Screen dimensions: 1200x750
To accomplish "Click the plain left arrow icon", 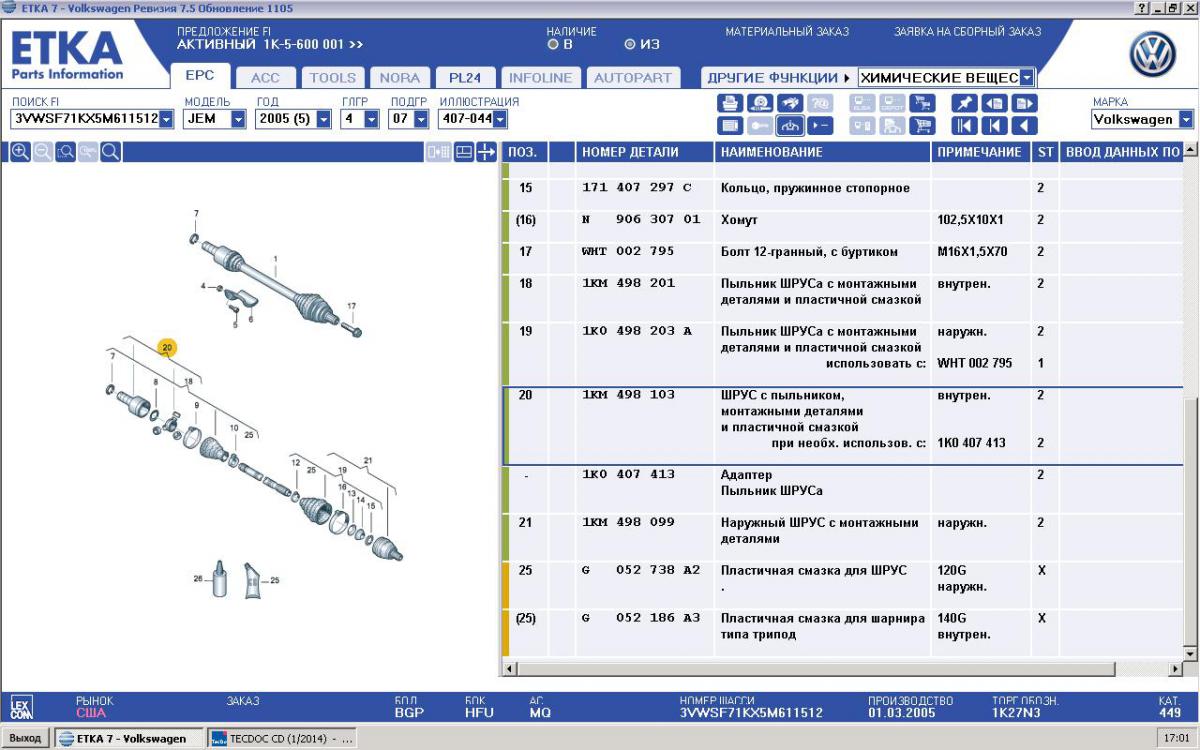I will click(x=1024, y=126).
